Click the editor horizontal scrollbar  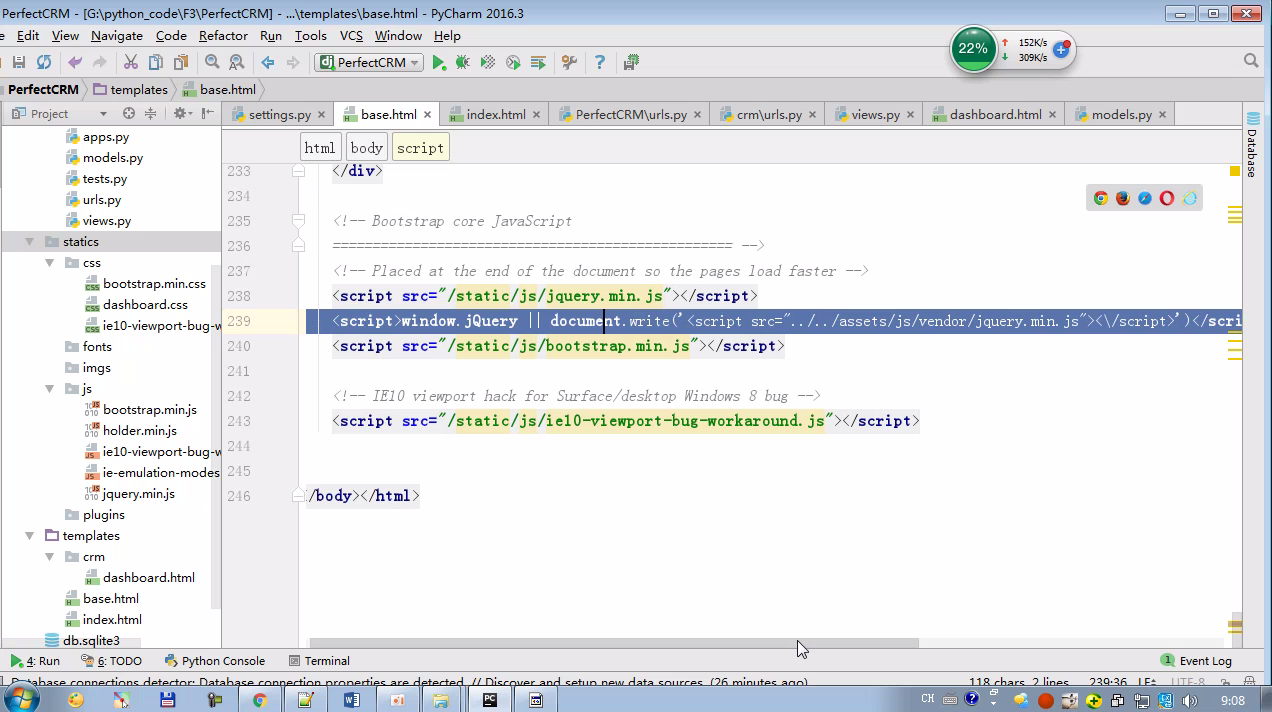613,643
